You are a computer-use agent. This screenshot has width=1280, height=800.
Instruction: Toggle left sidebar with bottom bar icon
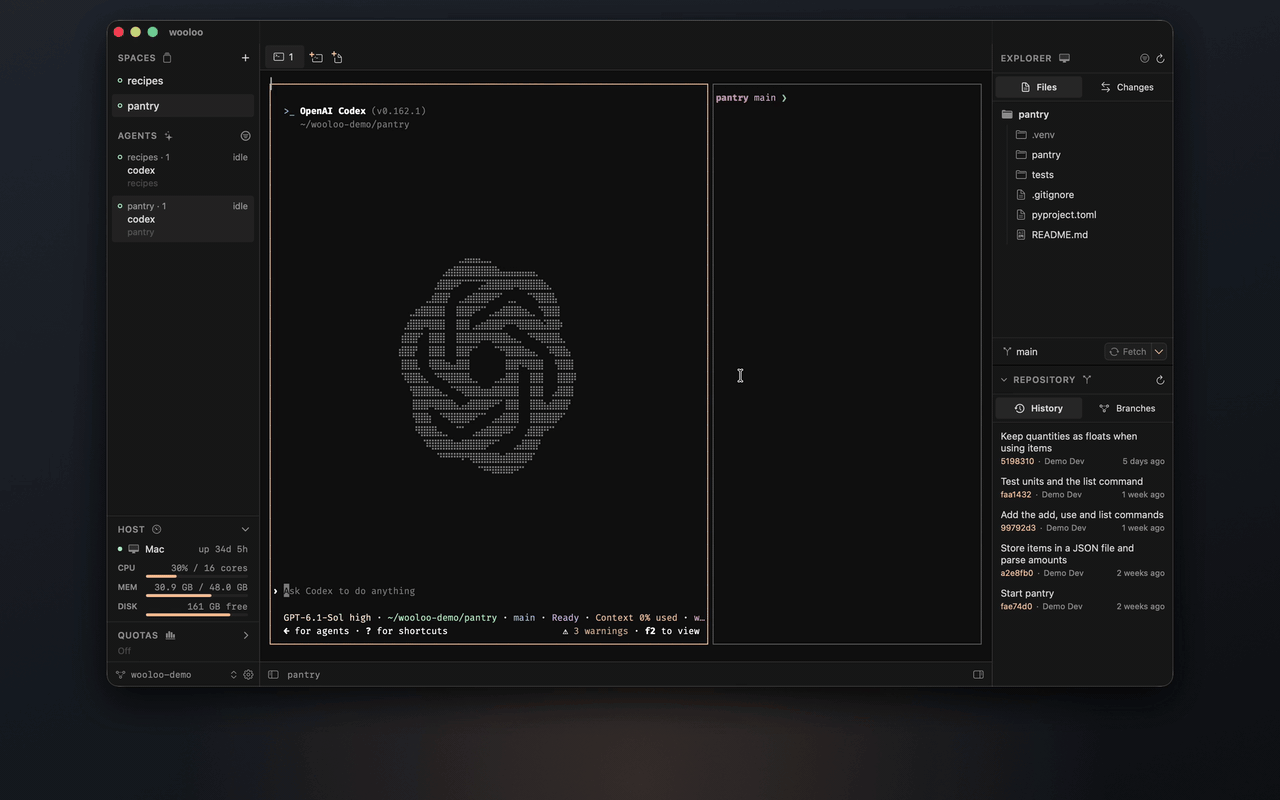click(x=273, y=675)
